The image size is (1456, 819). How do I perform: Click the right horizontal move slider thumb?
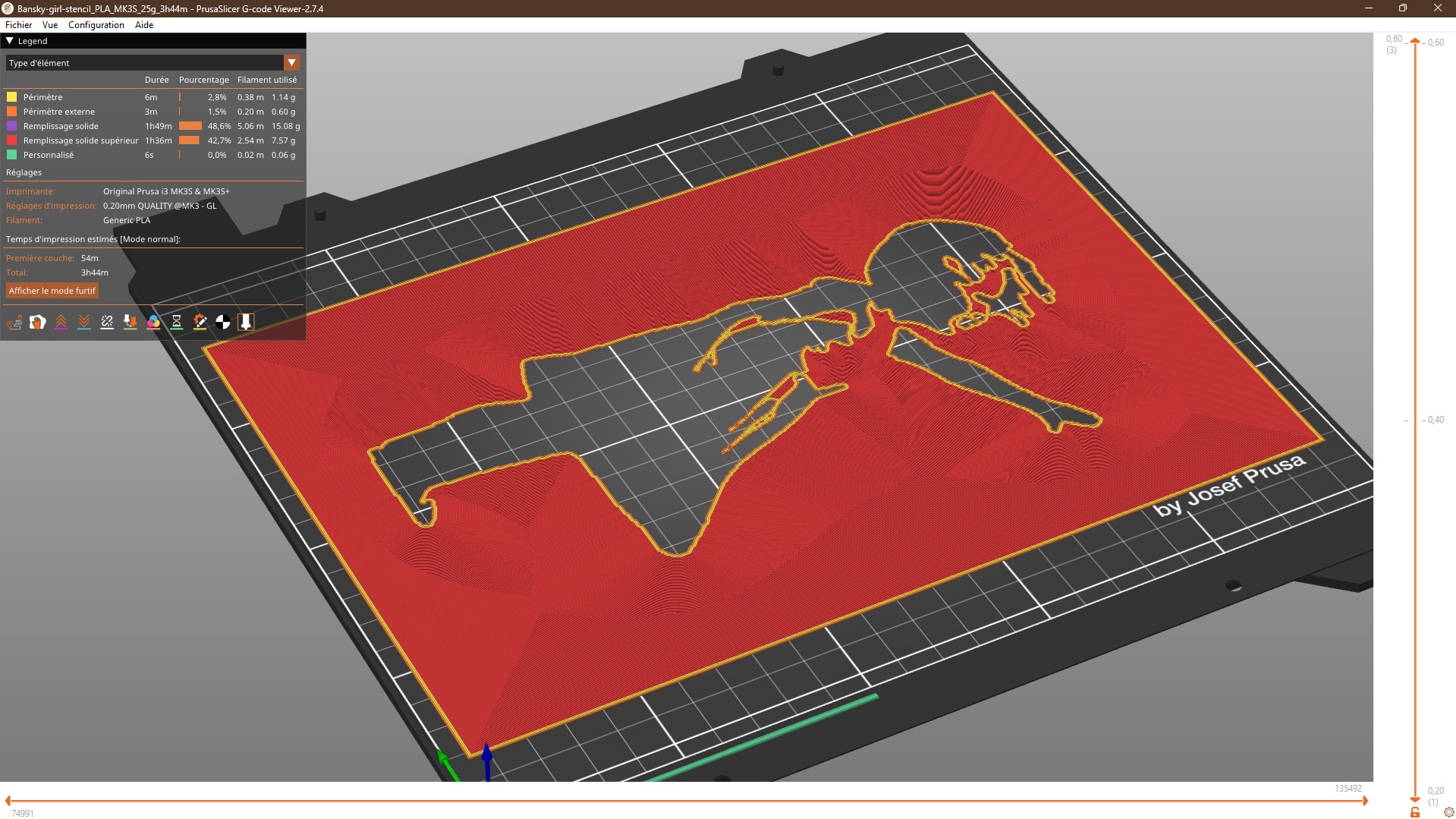click(1365, 801)
